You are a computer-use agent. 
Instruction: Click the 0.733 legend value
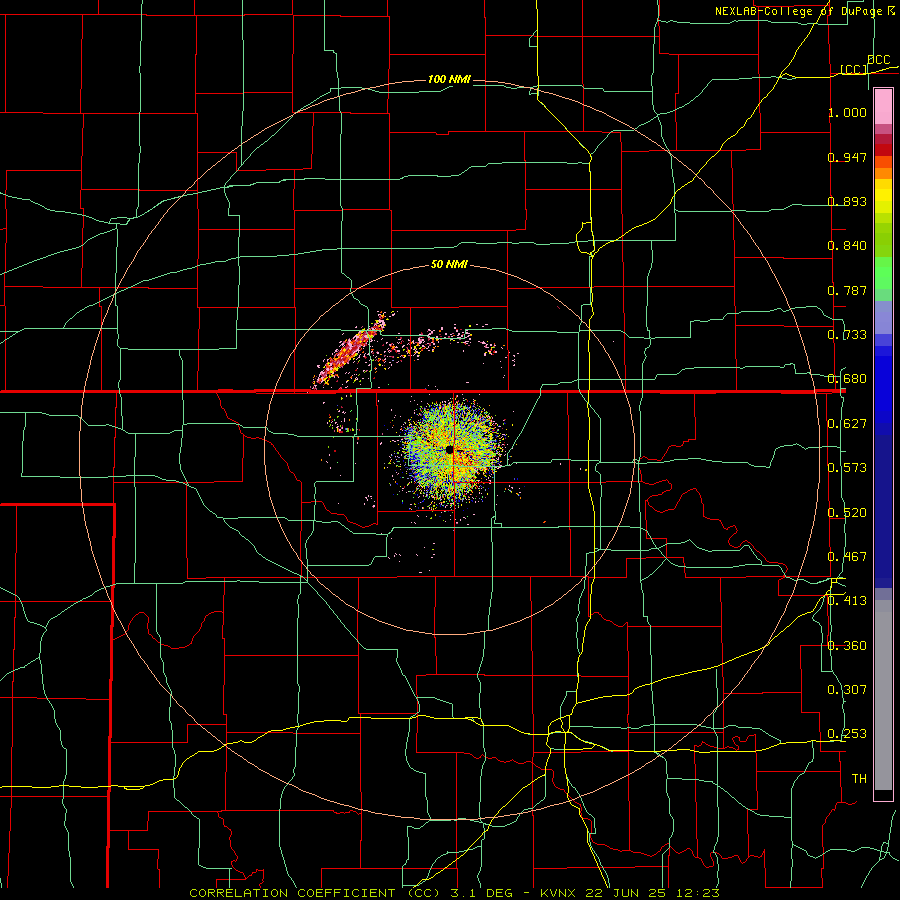[847, 335]
